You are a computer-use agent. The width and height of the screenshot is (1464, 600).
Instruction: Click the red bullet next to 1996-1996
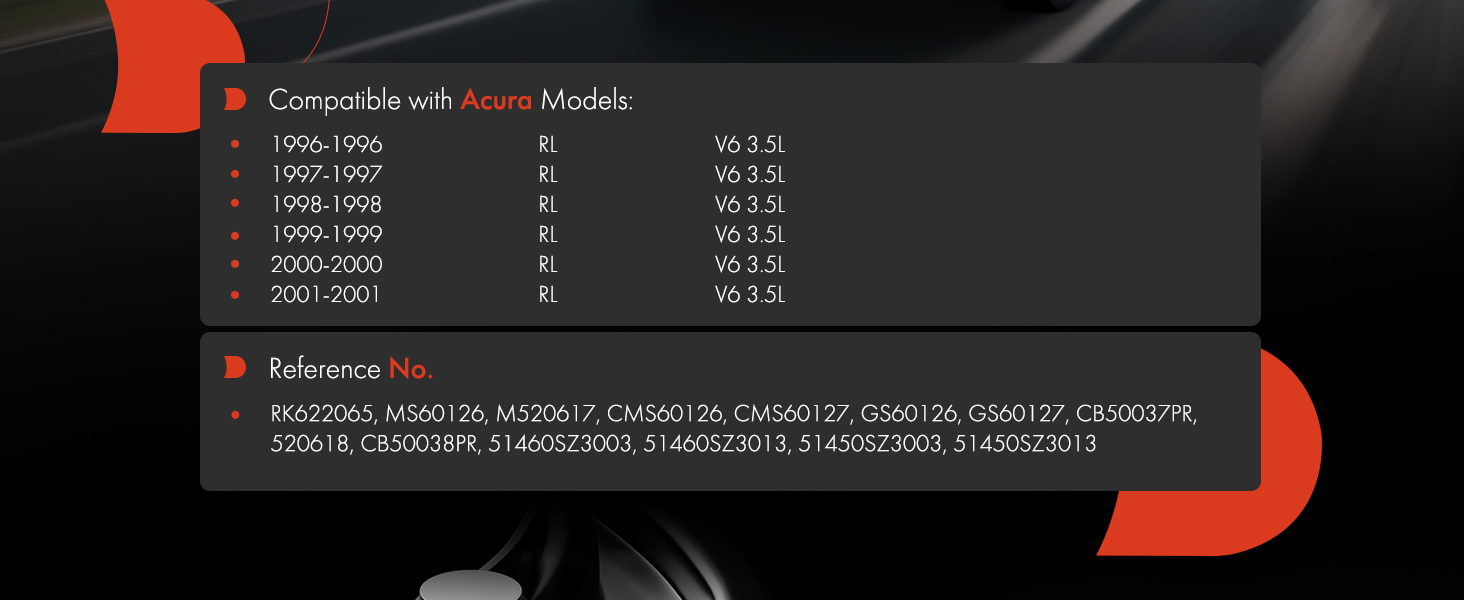tap(235, 144)
